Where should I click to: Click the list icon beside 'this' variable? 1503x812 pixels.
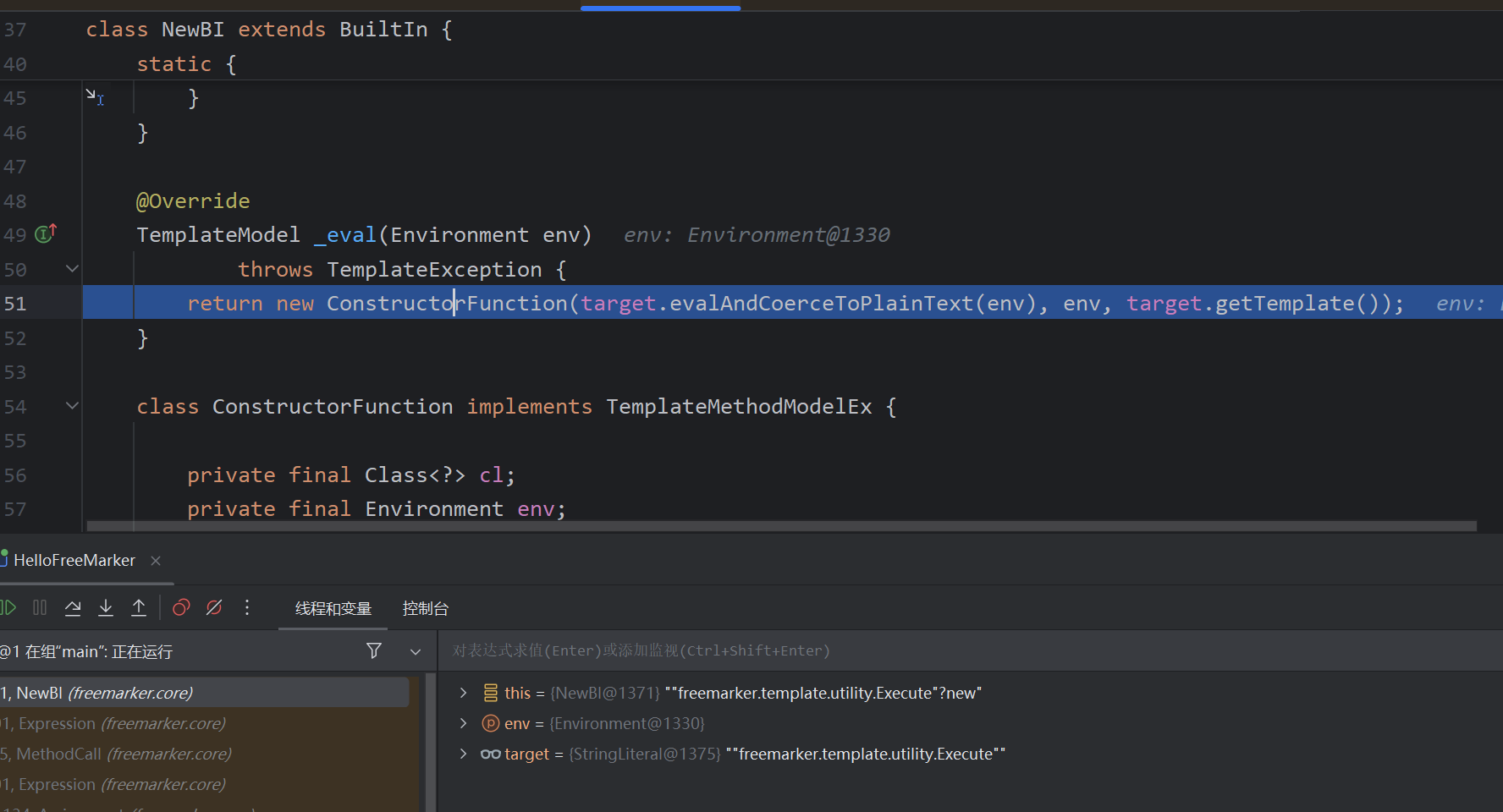pyautogui.click(x=491, y=693)
